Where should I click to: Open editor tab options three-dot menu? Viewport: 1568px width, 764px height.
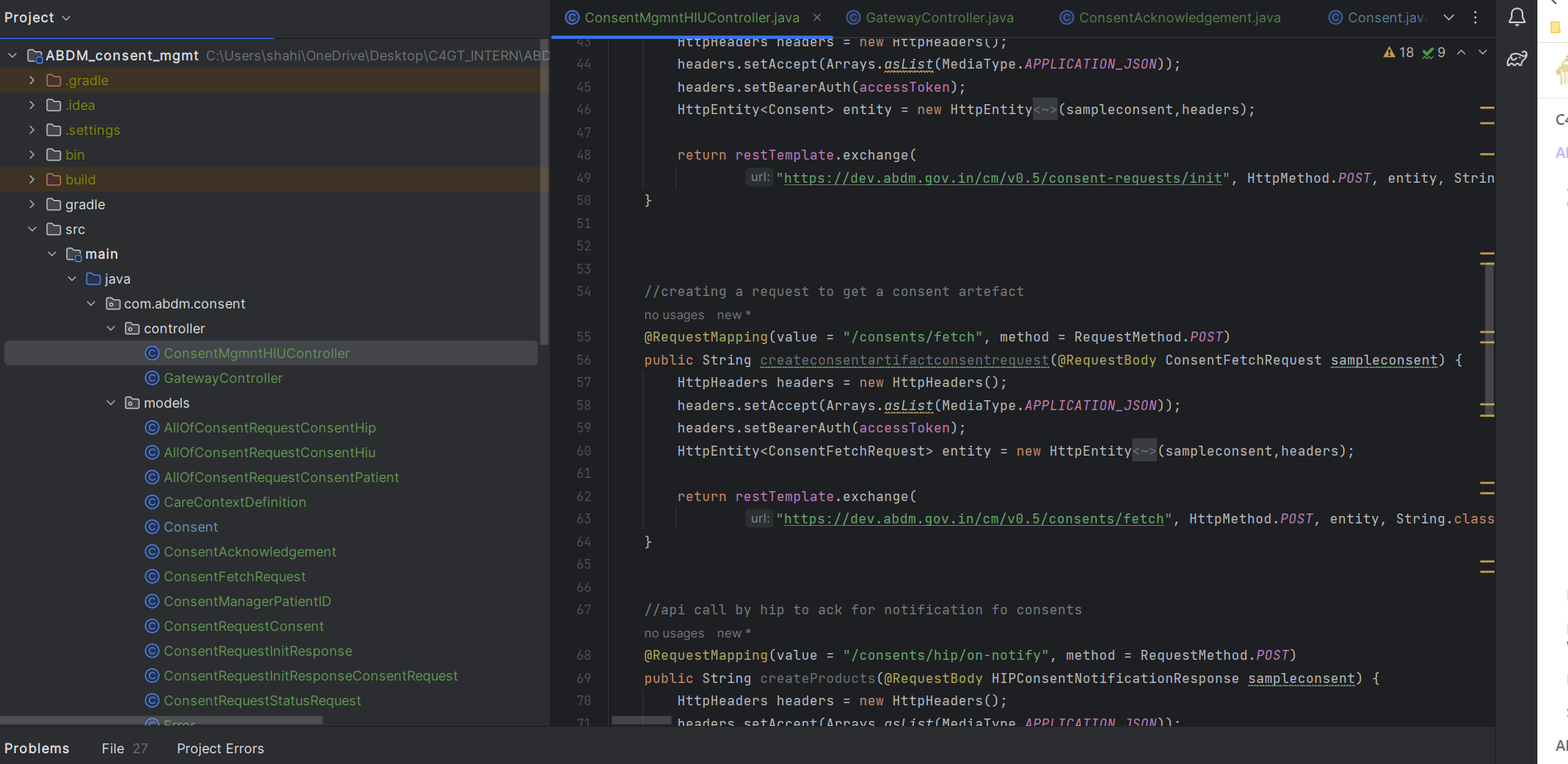(1475, 17)
